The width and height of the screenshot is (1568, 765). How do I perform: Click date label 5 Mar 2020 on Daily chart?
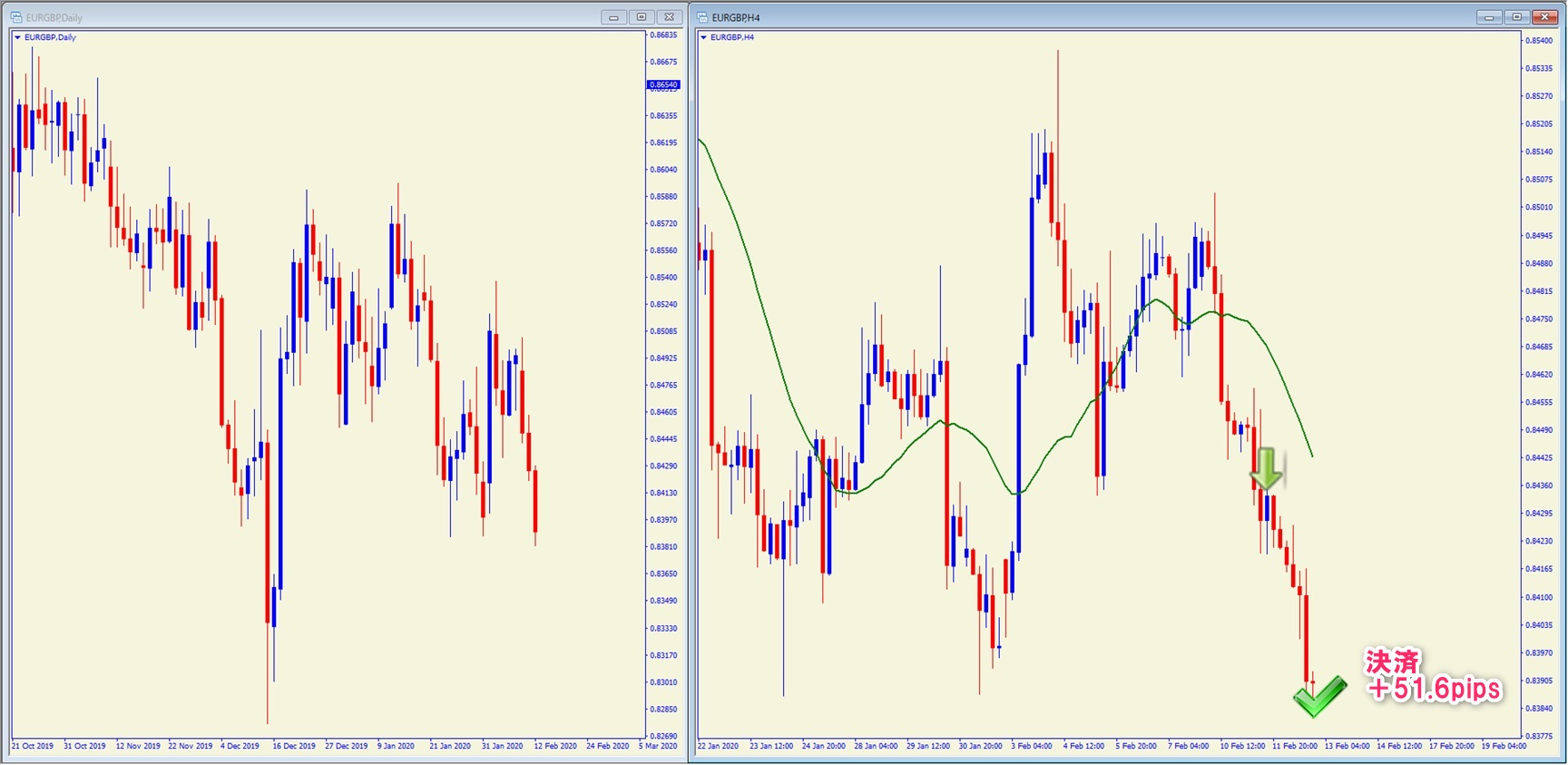[x=659, y=746]
